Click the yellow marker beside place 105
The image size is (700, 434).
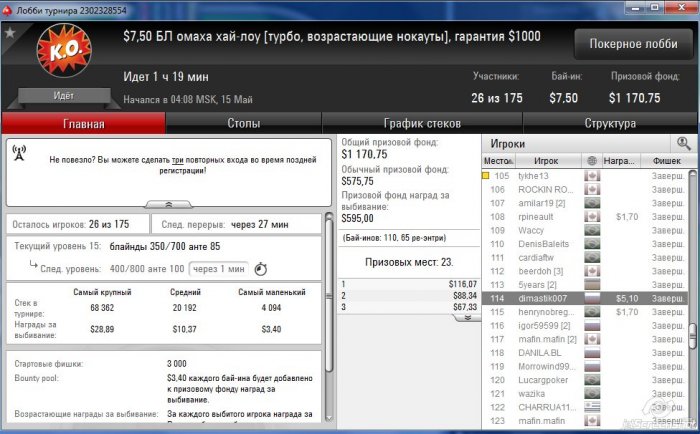click(486, 176)
